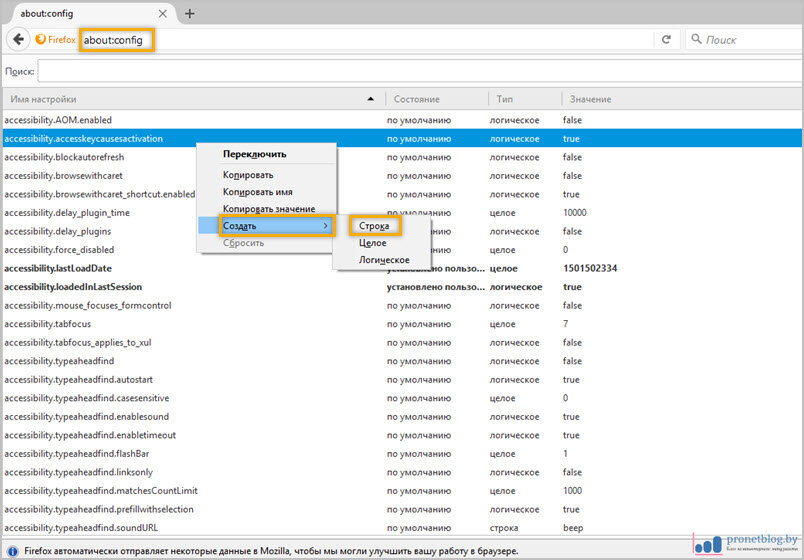
Task: Click the sort arrow in name column header
Action: 372,99
